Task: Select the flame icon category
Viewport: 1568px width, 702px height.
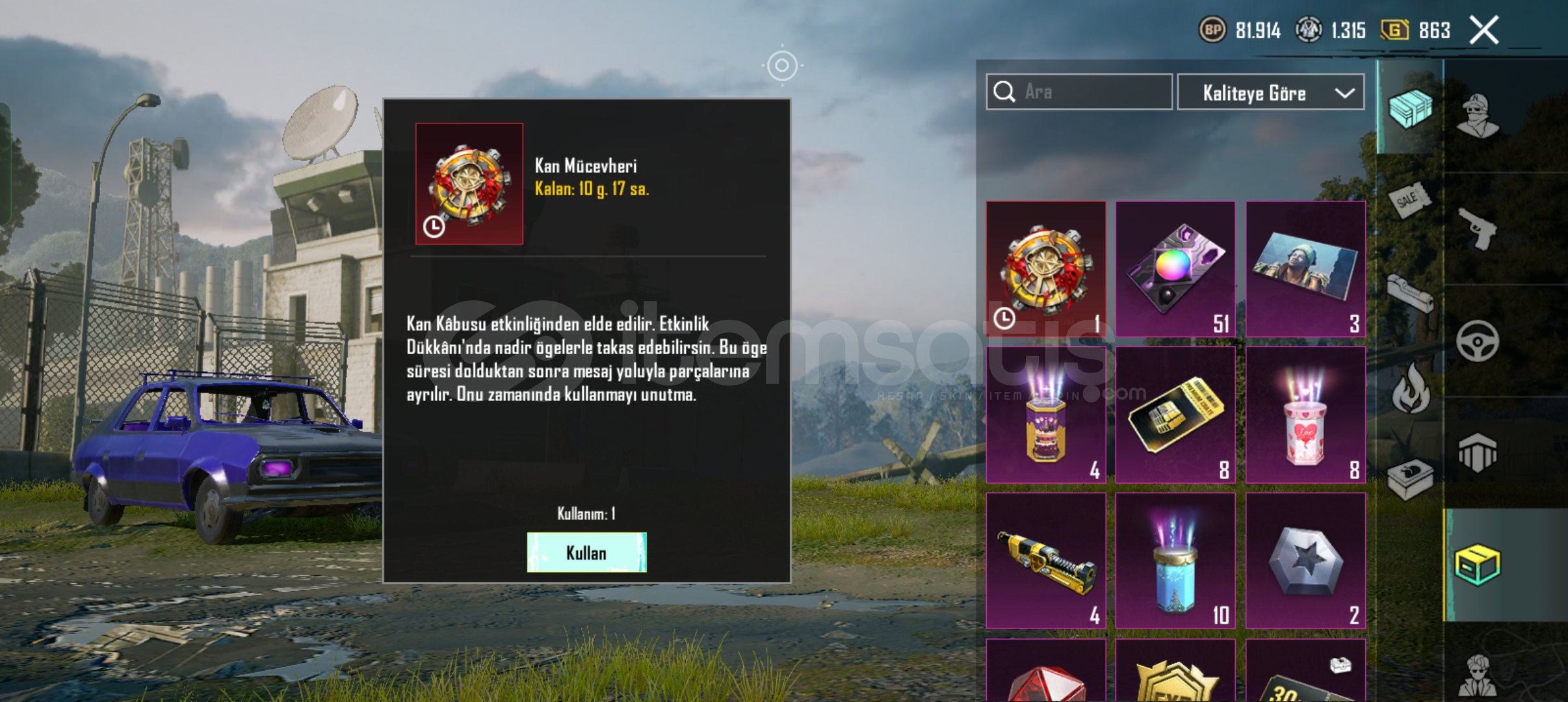Action: coord(1410,388)
